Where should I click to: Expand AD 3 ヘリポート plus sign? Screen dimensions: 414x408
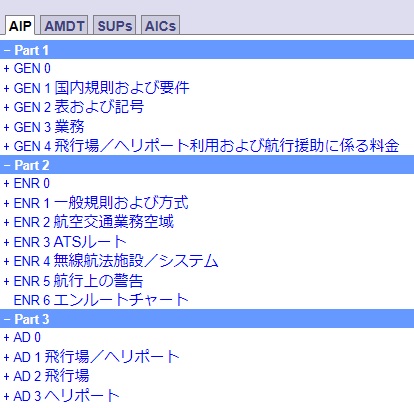6,396
